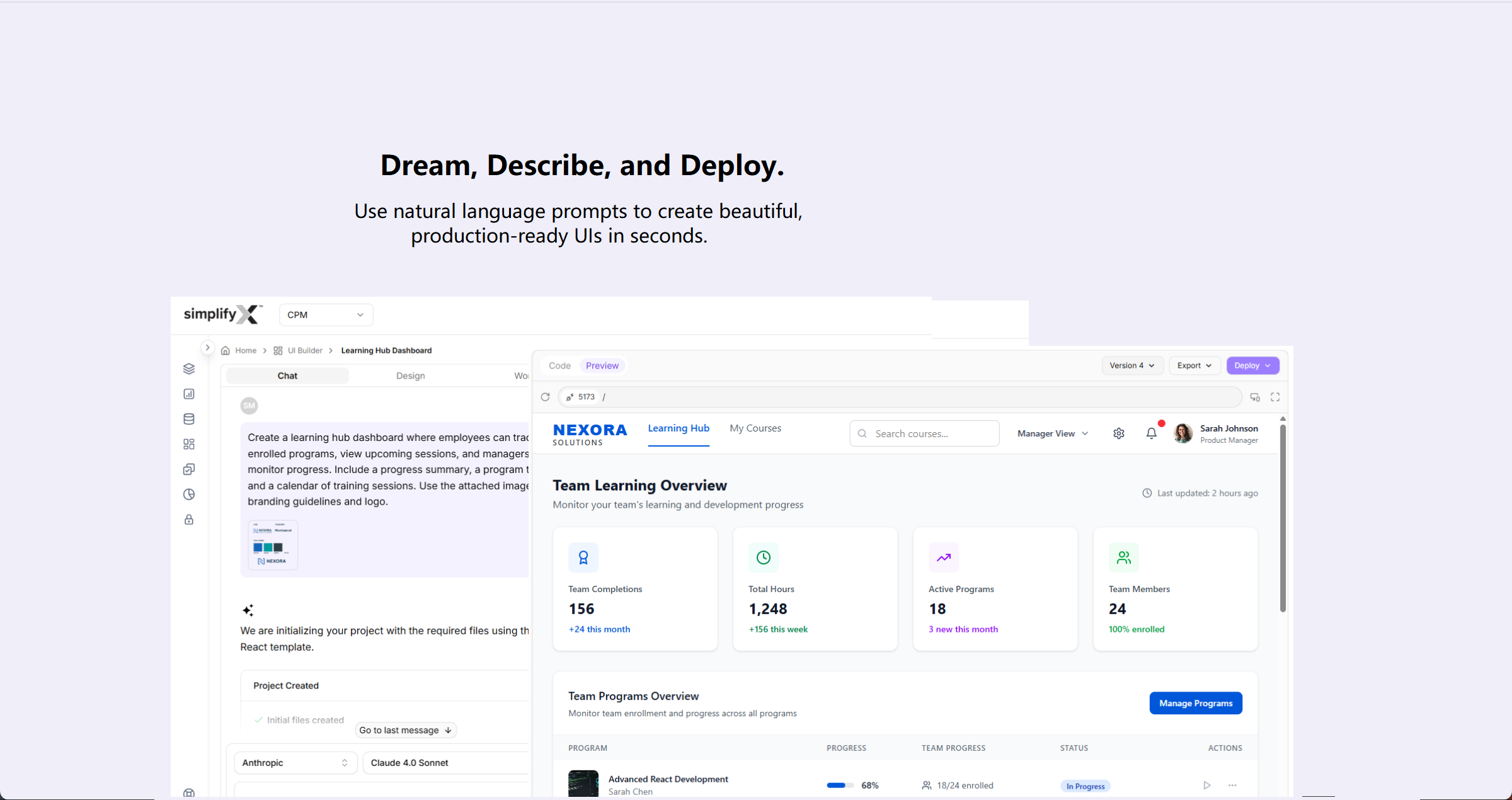Open the CPM project dropdown
Image resolution: width=1512 pixels, height=800 pixels.
coord(326,315)
